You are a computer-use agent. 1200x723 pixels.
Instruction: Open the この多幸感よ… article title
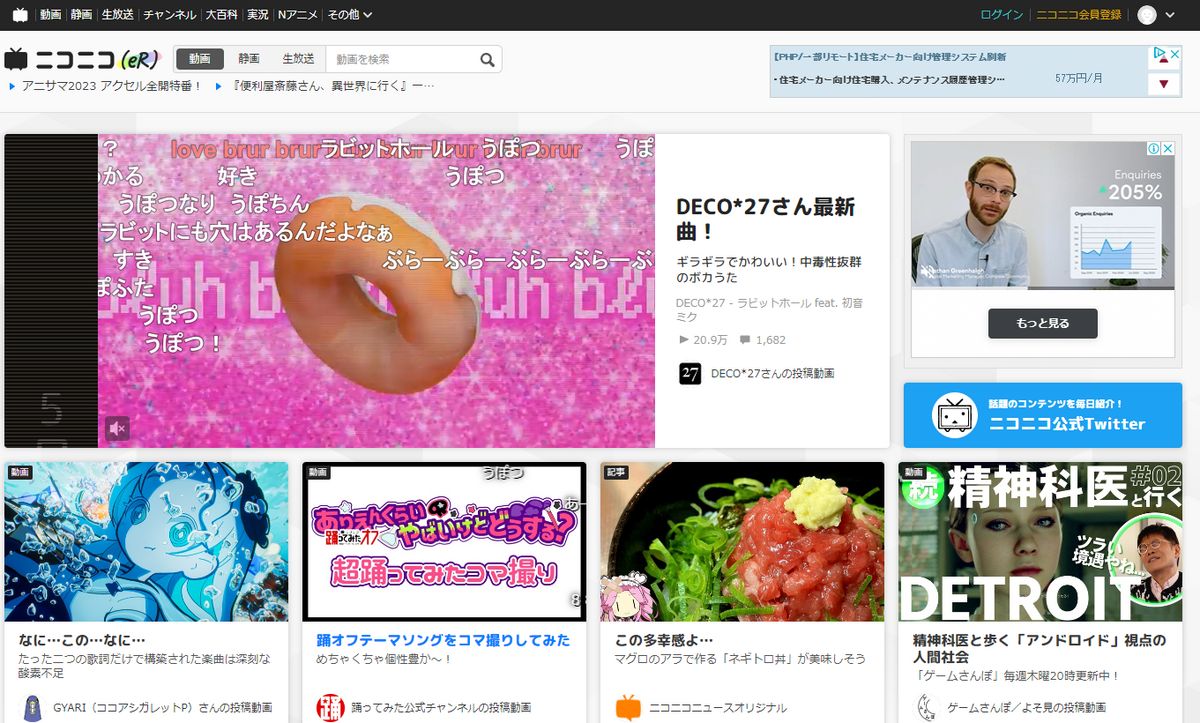(665, 640)
